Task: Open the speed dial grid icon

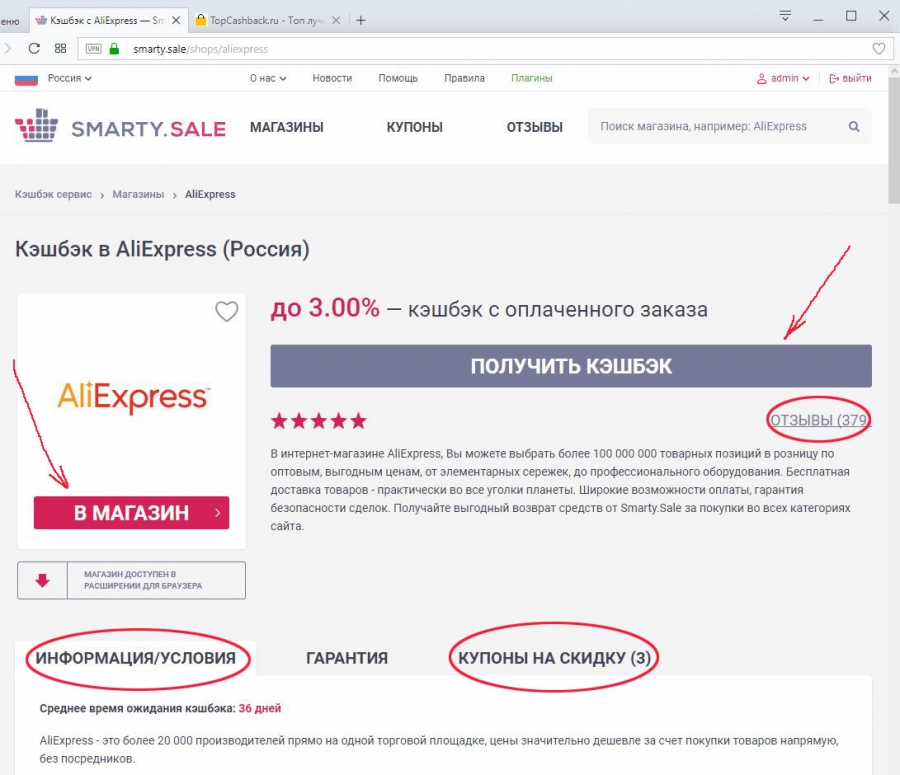Action: (60, 49)
